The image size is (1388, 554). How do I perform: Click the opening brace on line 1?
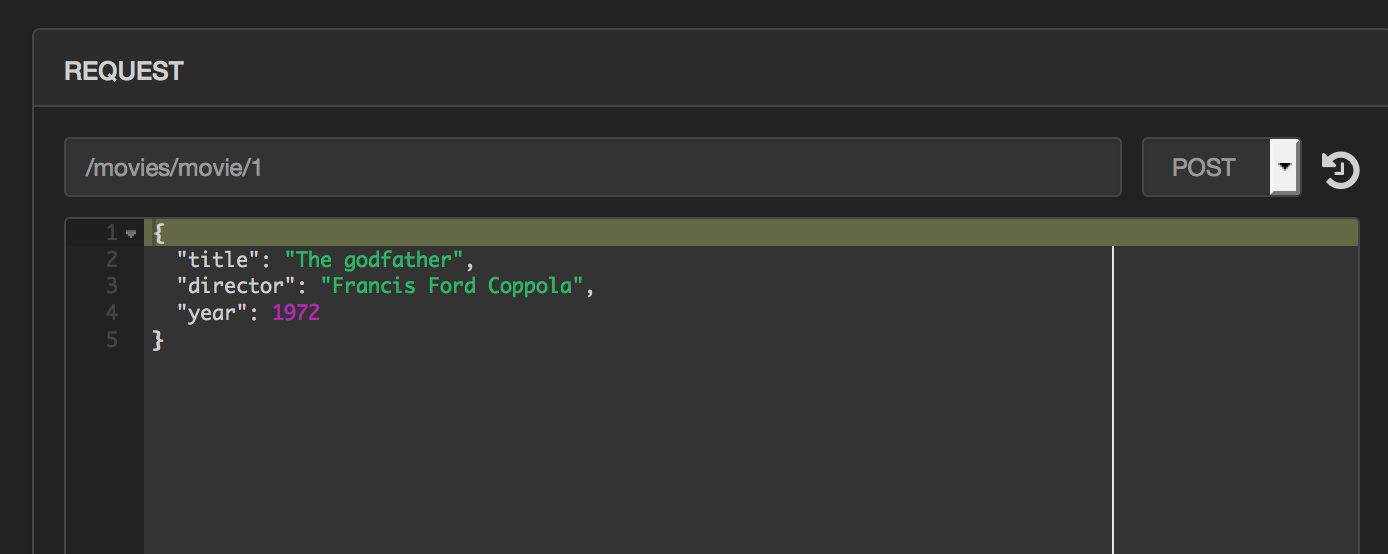tap(158, 233)
